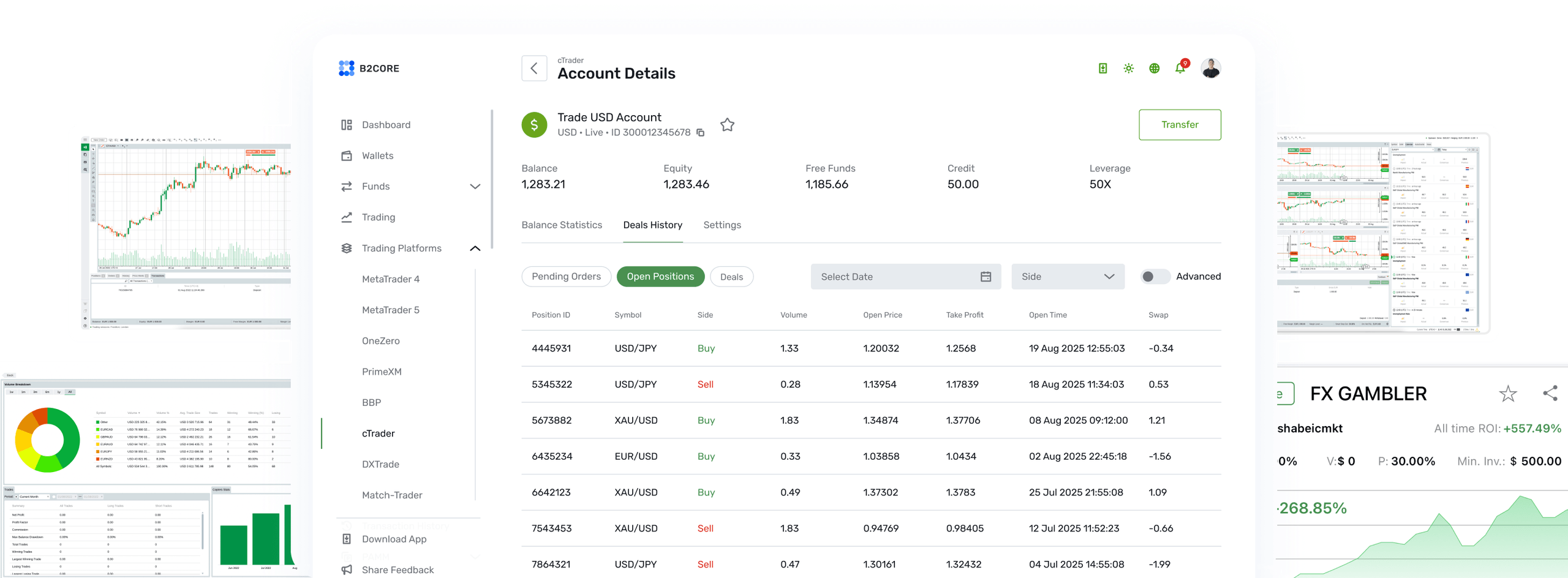Open cTrader platform

378,433
